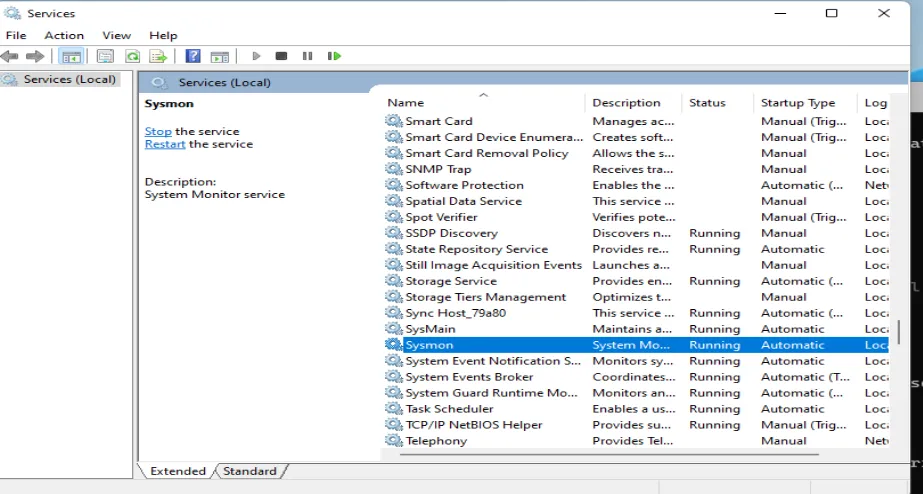This screenshot has height=494, width=923.
Task: Click the Services title bar gear icon
Action: (x=12, y=13)
